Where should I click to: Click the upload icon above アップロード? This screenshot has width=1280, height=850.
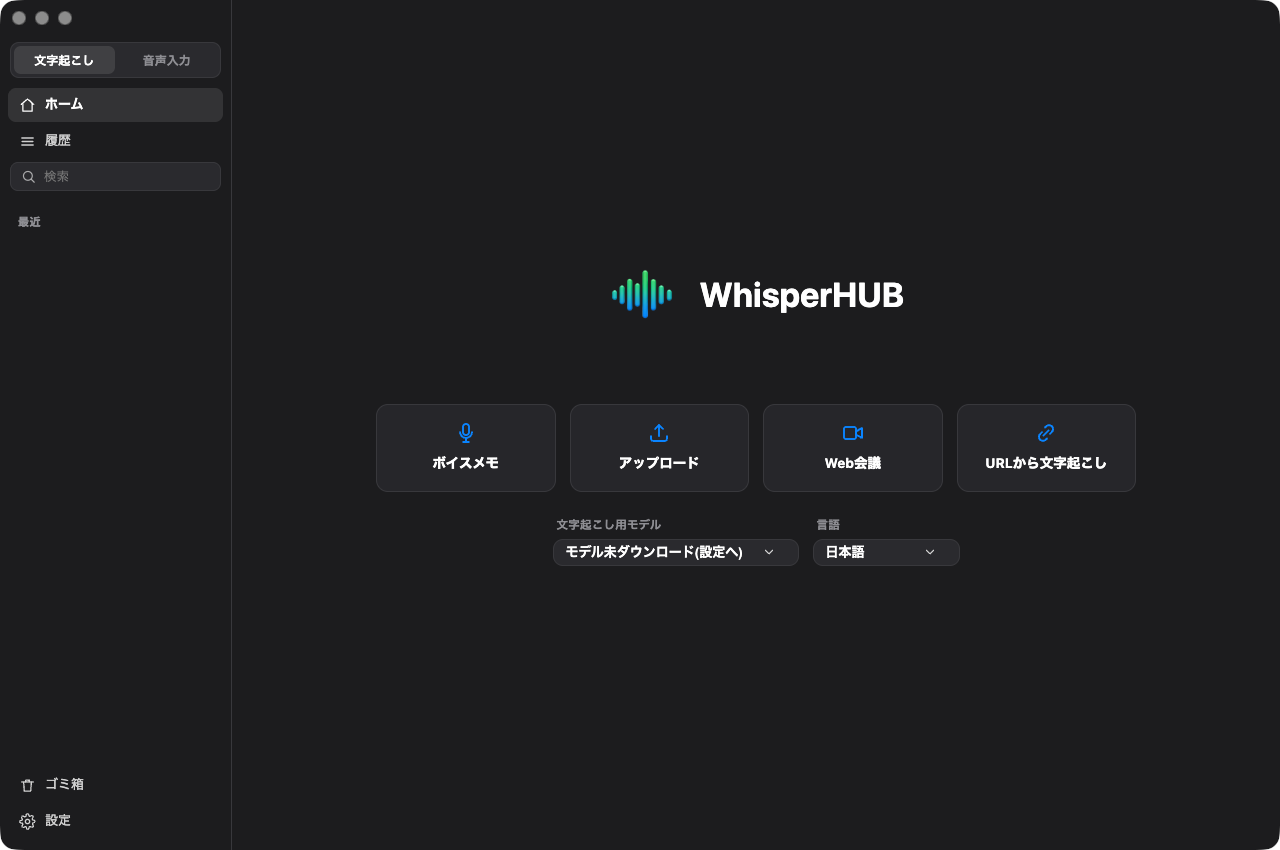coord(659,433)
